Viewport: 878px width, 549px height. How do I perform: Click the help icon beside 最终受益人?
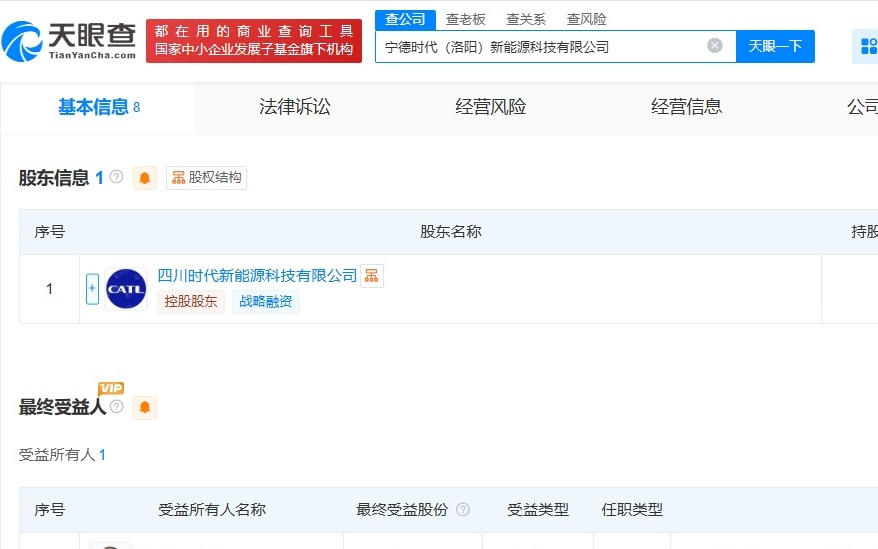[x=117, y=407]
